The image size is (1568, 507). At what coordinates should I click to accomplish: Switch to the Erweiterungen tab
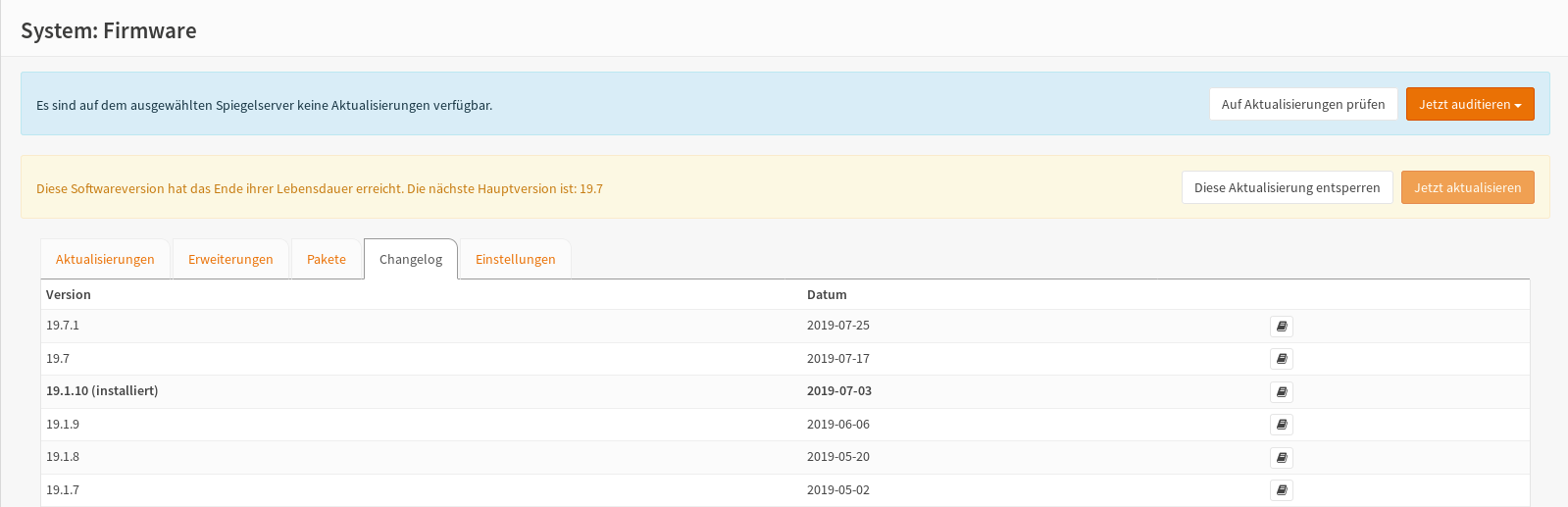[230, 259]
